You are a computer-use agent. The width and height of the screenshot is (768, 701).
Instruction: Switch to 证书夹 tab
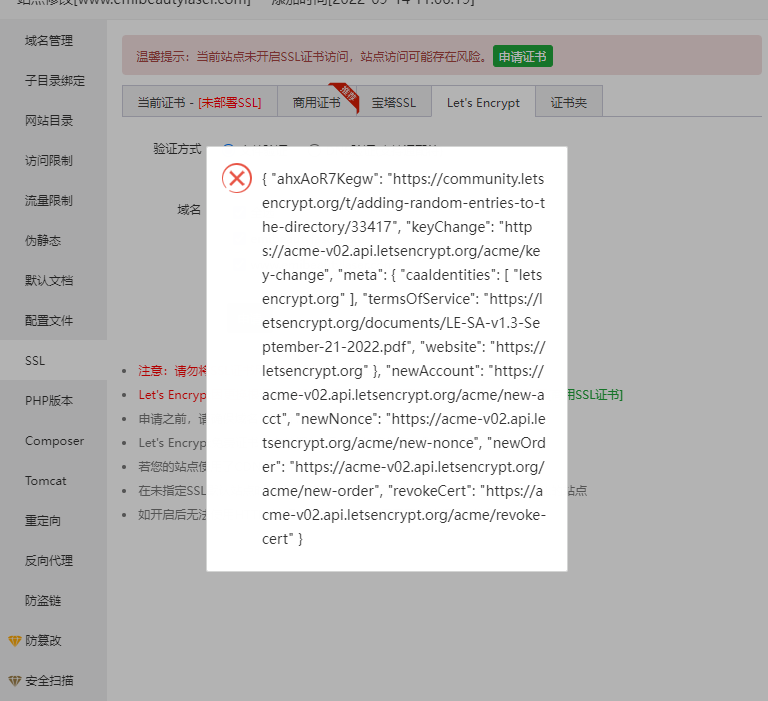pos(569,102)
